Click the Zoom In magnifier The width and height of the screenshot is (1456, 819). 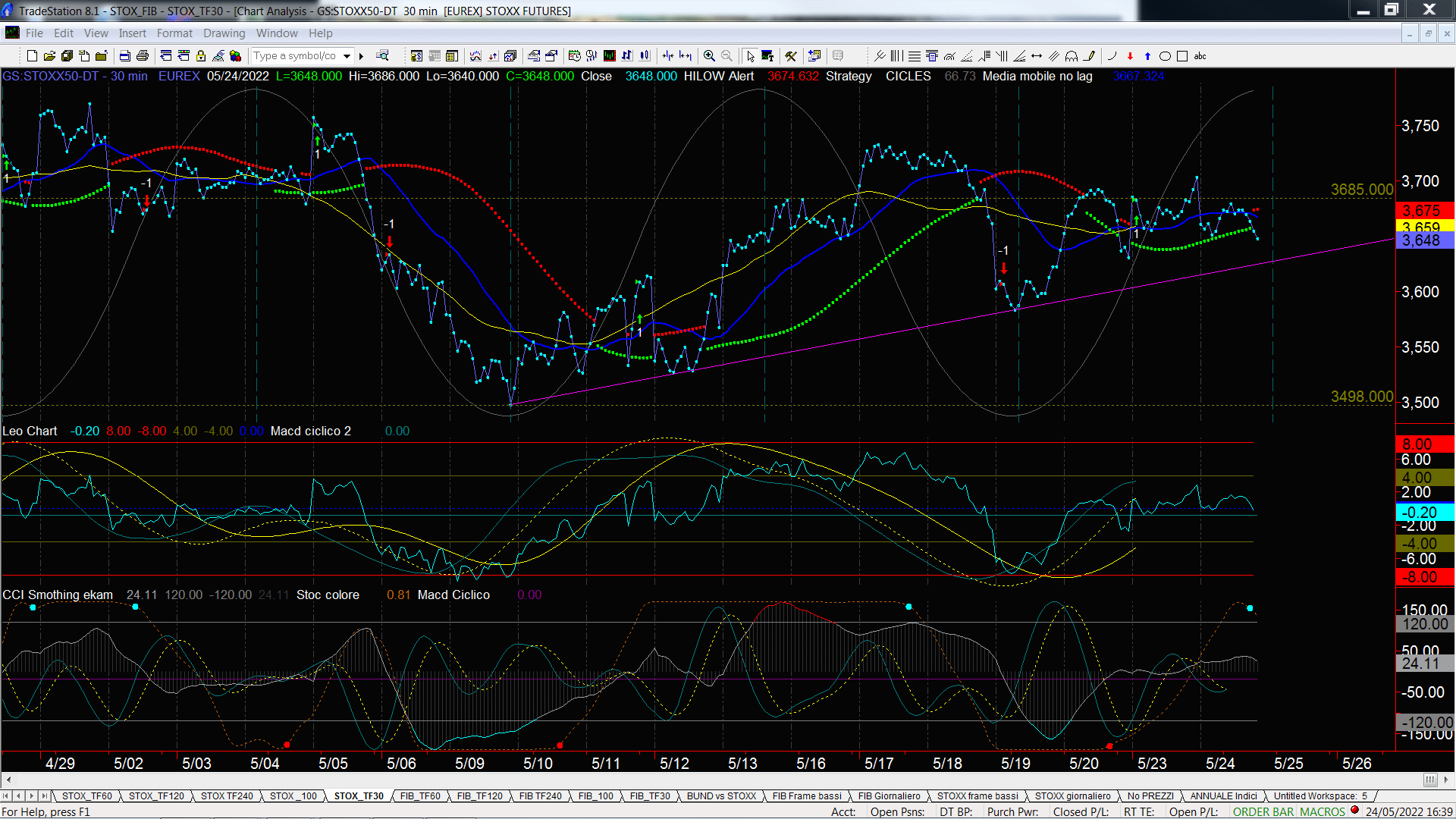click(x=709, y=56)
